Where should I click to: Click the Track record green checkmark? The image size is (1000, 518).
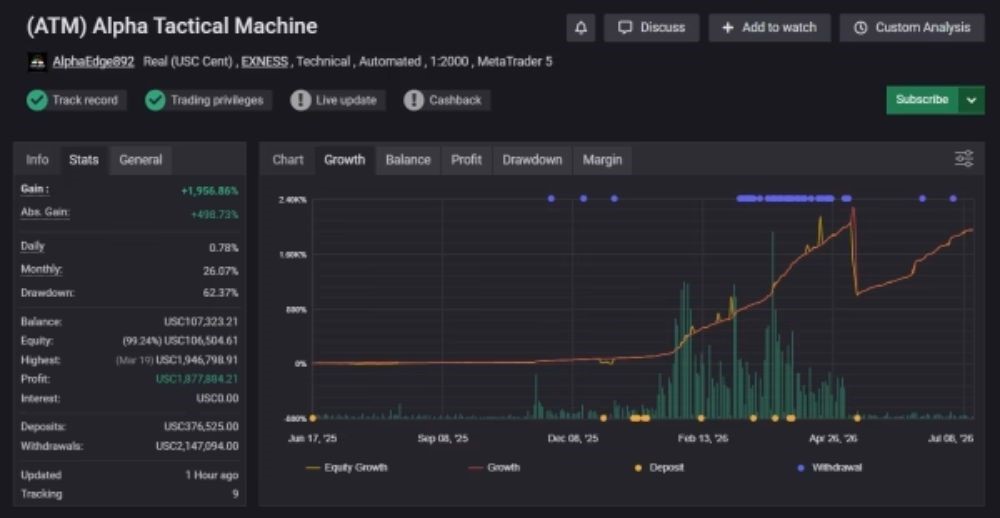click(37, 100)
